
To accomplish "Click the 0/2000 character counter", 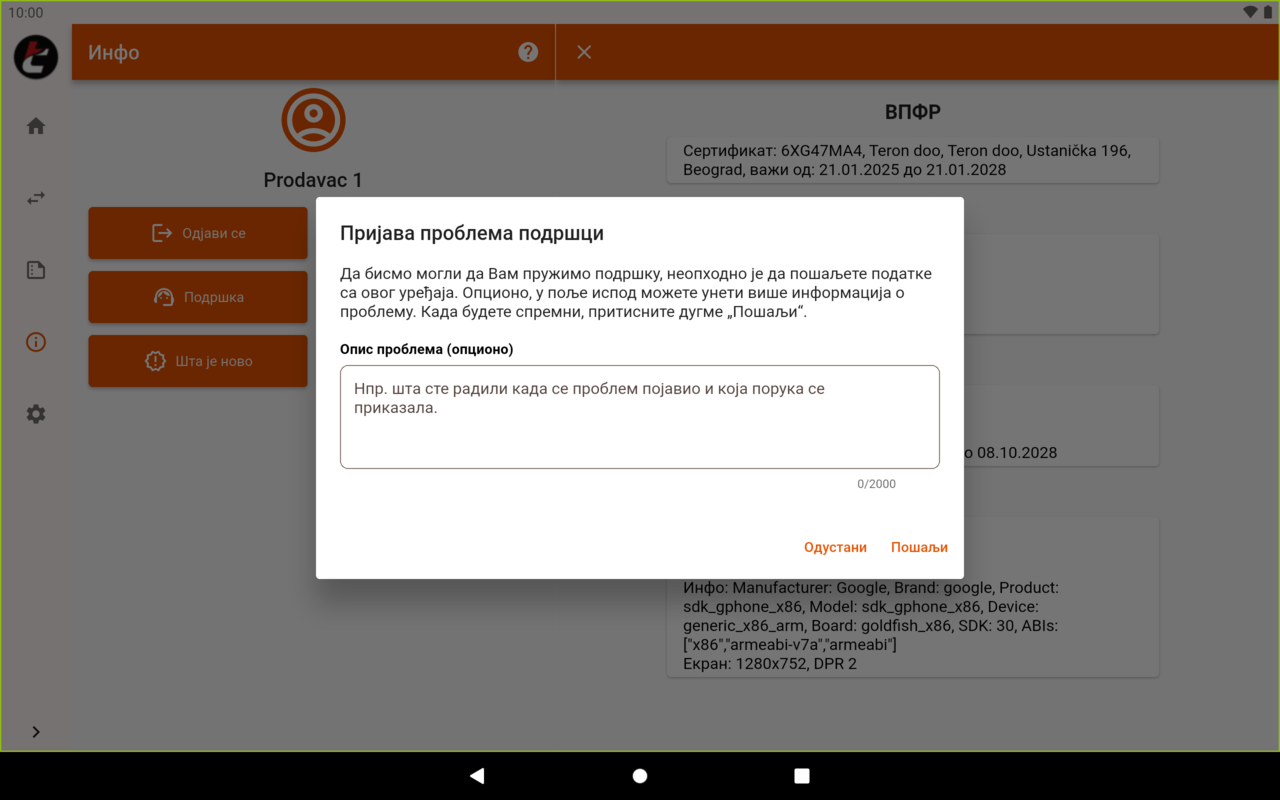I will [x=876, y=484].
